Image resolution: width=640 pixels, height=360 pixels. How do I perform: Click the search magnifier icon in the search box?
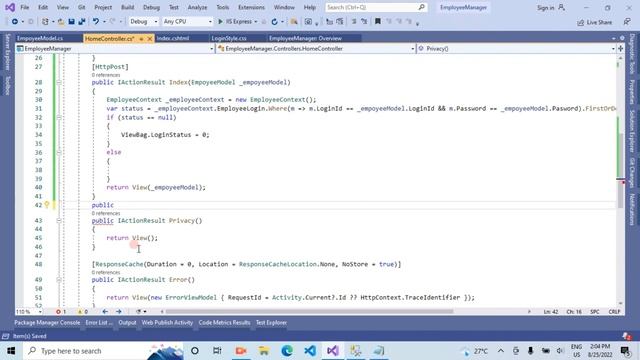tap(422, 7)
